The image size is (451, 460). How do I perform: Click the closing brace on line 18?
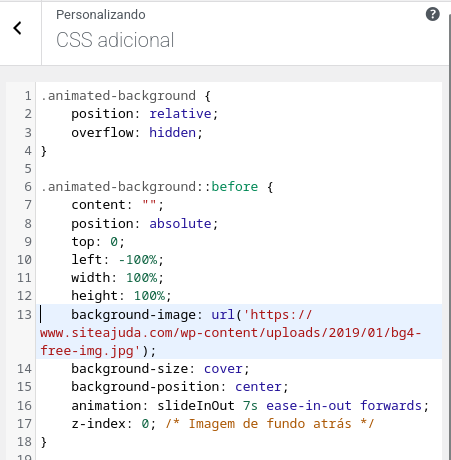(x=44, y=442)
